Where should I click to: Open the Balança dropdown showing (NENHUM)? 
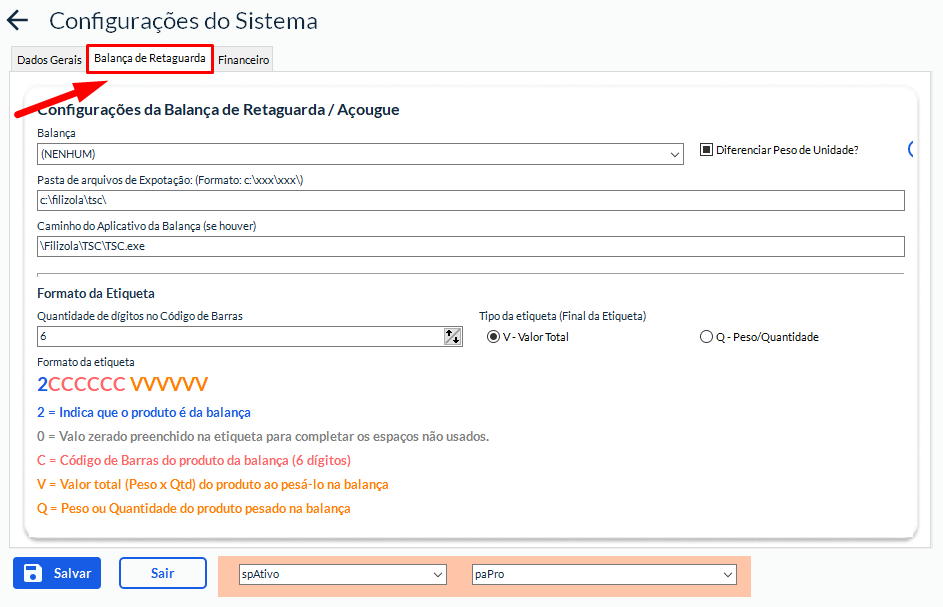click(x=360, y=154)
